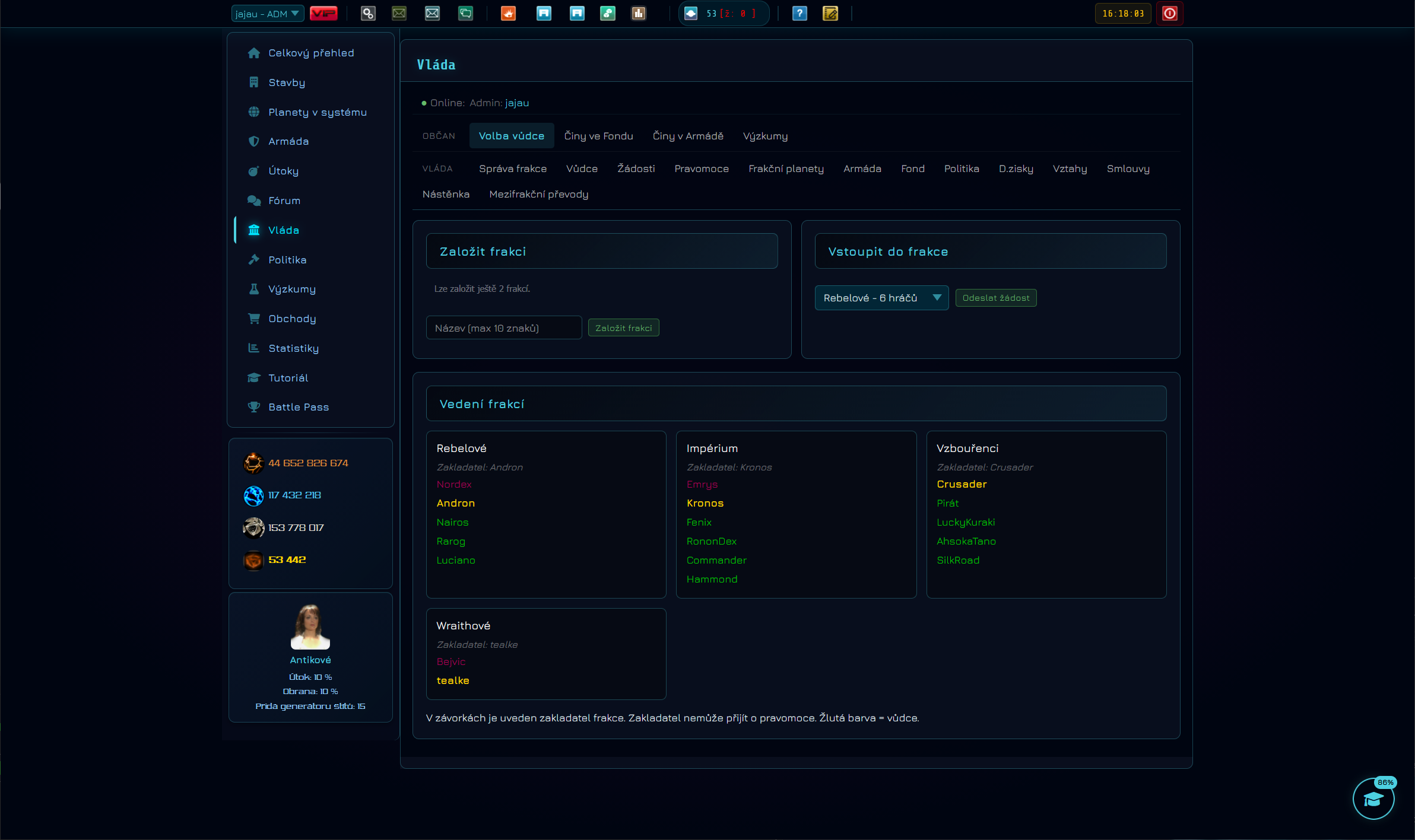Click the gears settings icon in toolbar

click(x=368, y=13)
